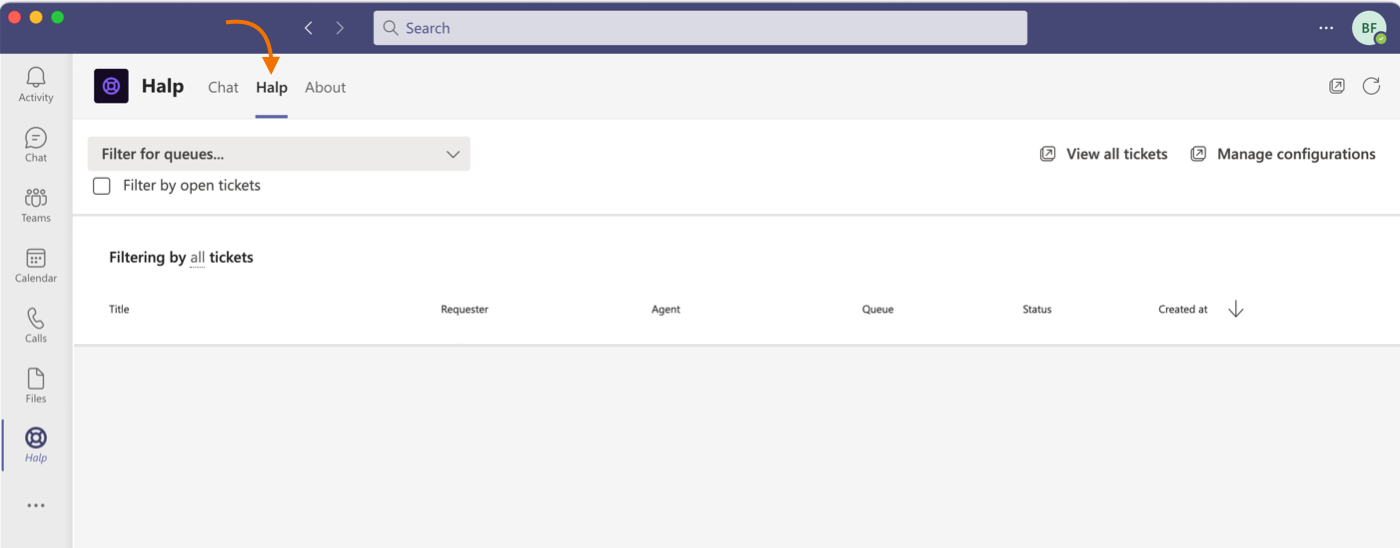Reload the Halp tab
1400x548 pixels.
[x=1372, y=86]
